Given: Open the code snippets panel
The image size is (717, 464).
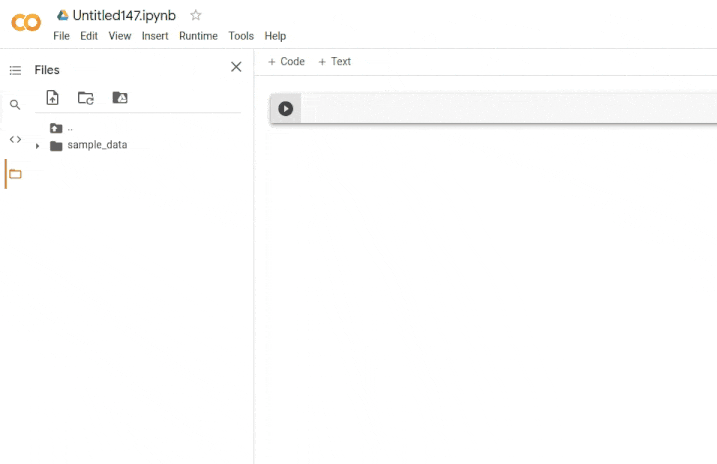Looking at the screenshot, I should click(15, 139).
